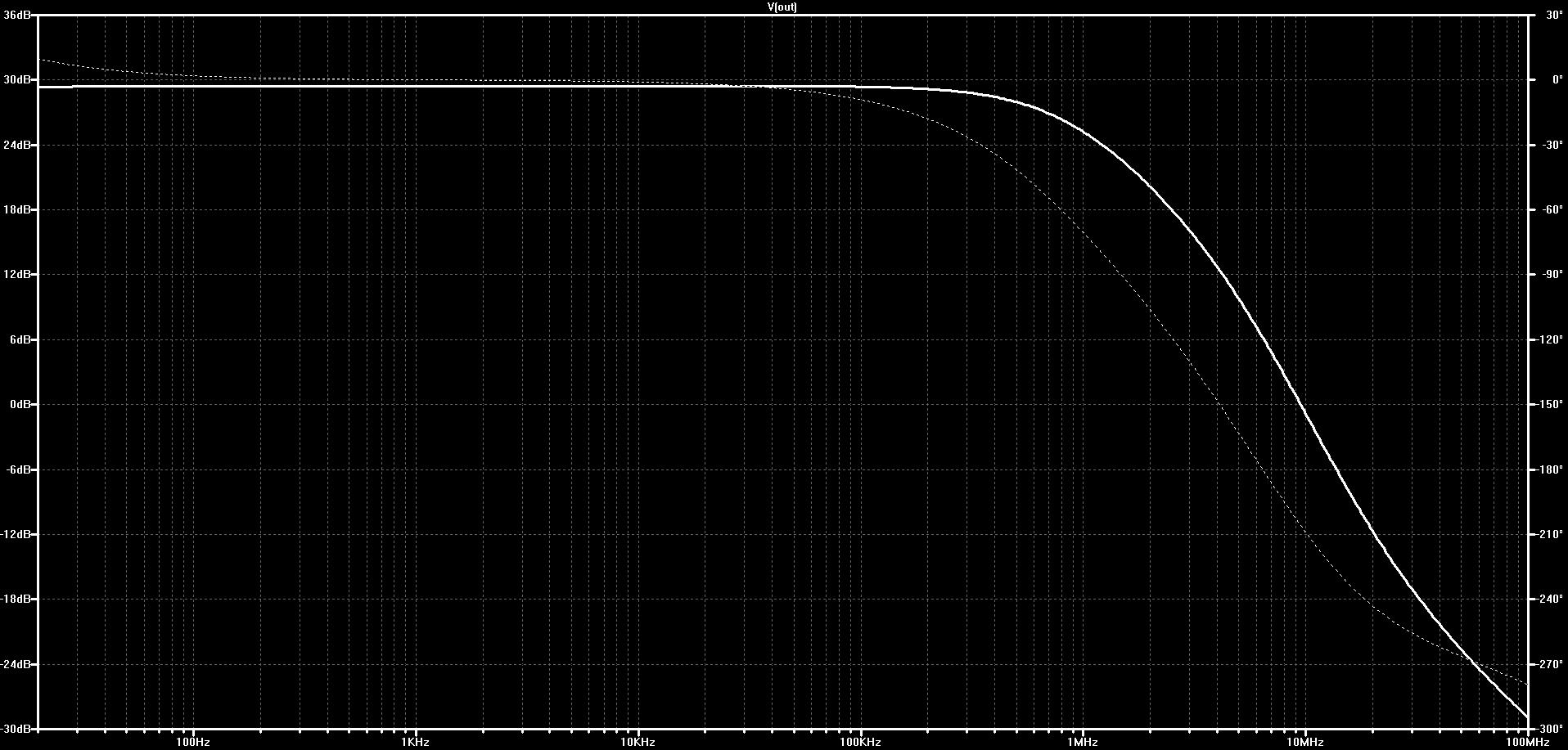Viewport: 1568px width, 750px height.
Task: Click the -240° phase axis label
Action: click(1548, 600)
